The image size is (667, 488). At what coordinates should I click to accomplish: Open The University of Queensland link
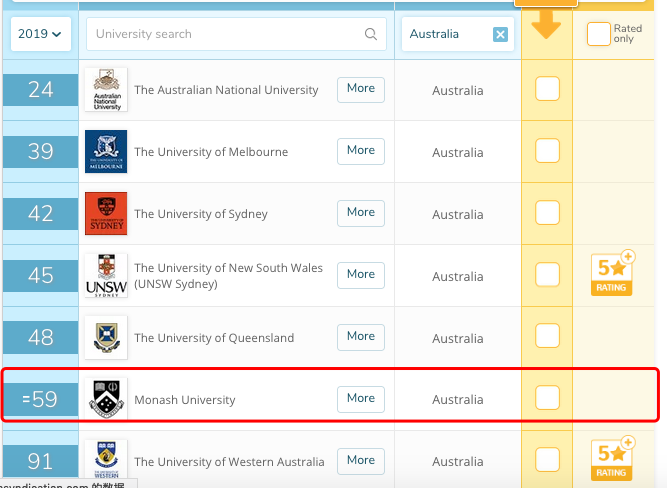[x=214, y=338]
